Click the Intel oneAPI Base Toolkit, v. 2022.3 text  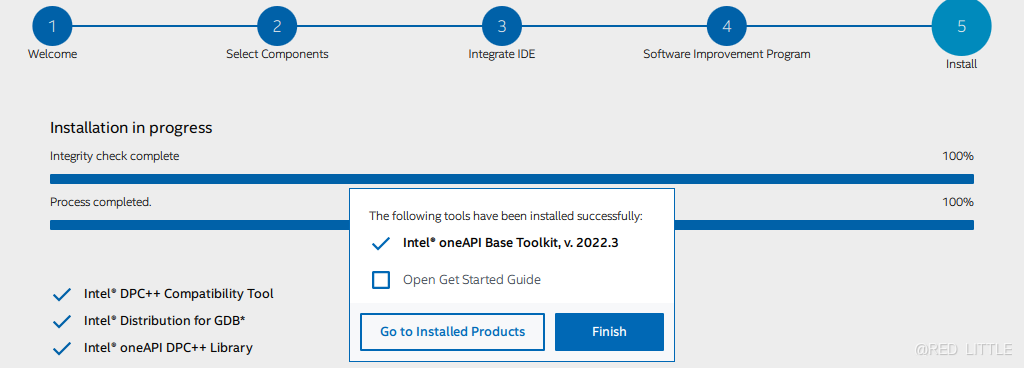(x=511, y=243)
